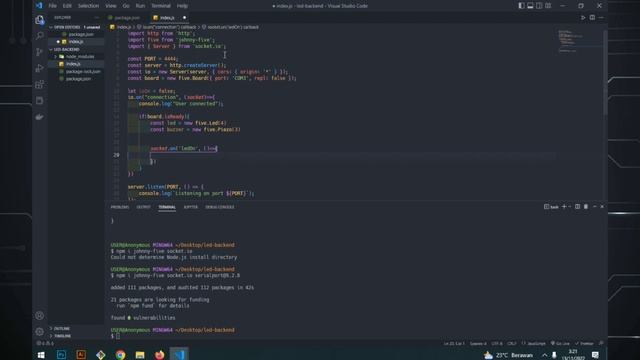The width and height of the screenshot is (640, 360).
Task: Open the Terminal menu
Action: (x=161, y=6)
